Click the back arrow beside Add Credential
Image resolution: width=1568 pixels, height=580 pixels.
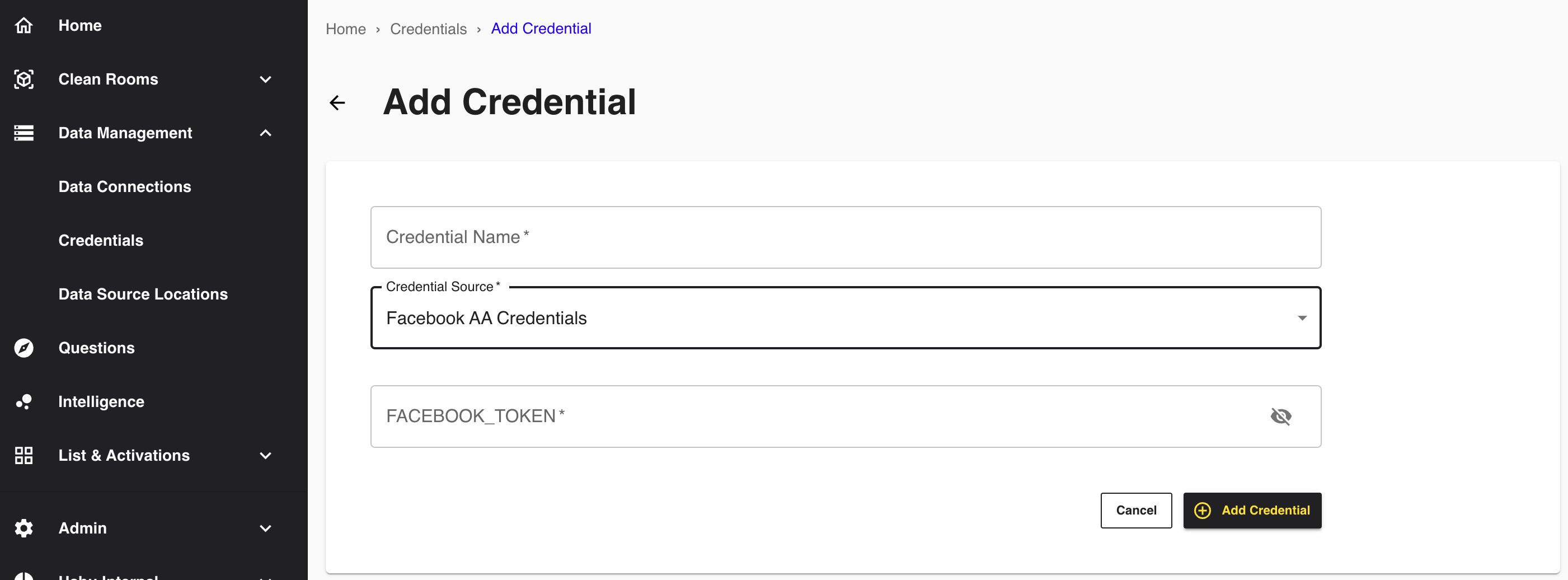(337, 102)
